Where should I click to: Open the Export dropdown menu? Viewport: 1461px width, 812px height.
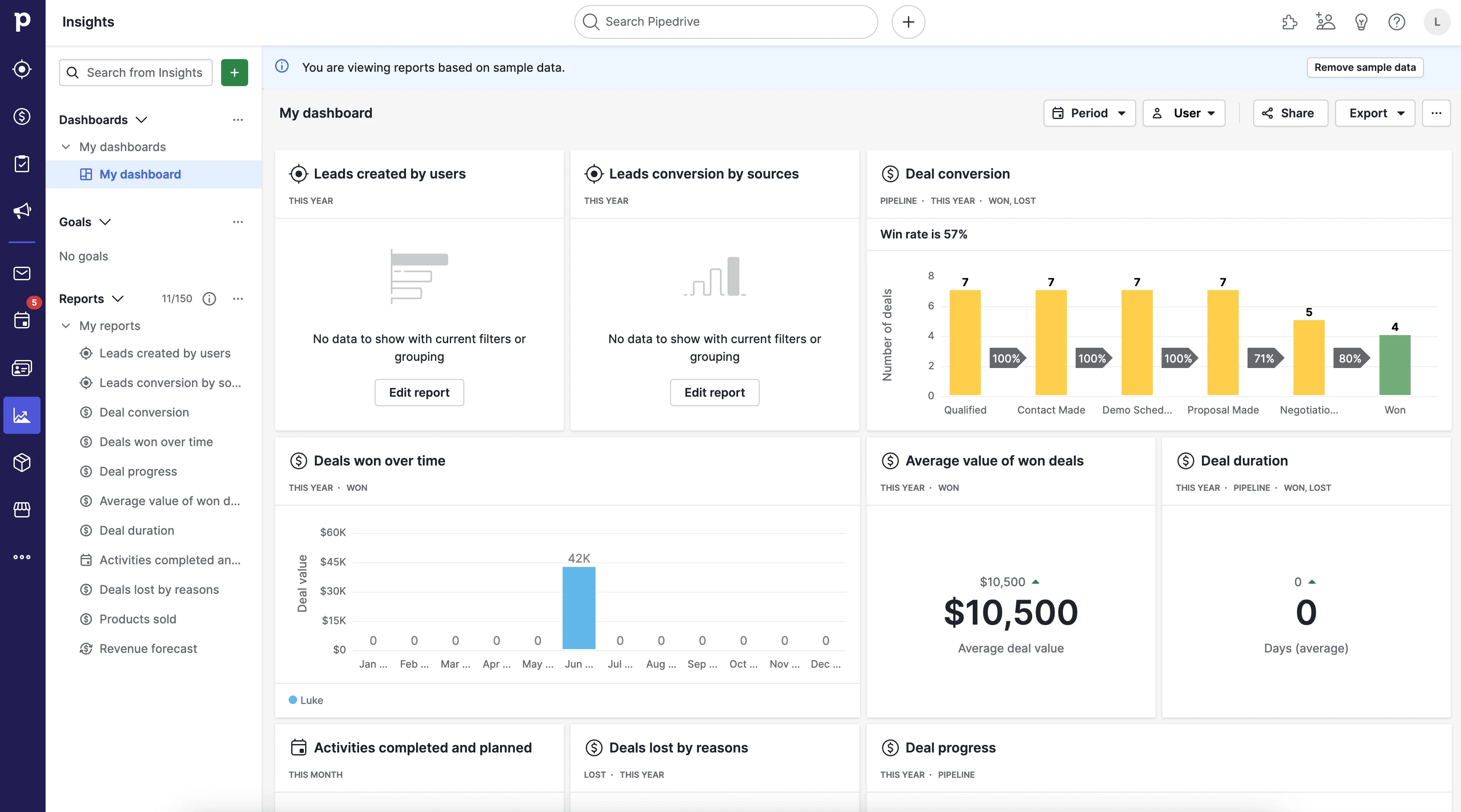pyautogui.click(x=1375, y=113)
